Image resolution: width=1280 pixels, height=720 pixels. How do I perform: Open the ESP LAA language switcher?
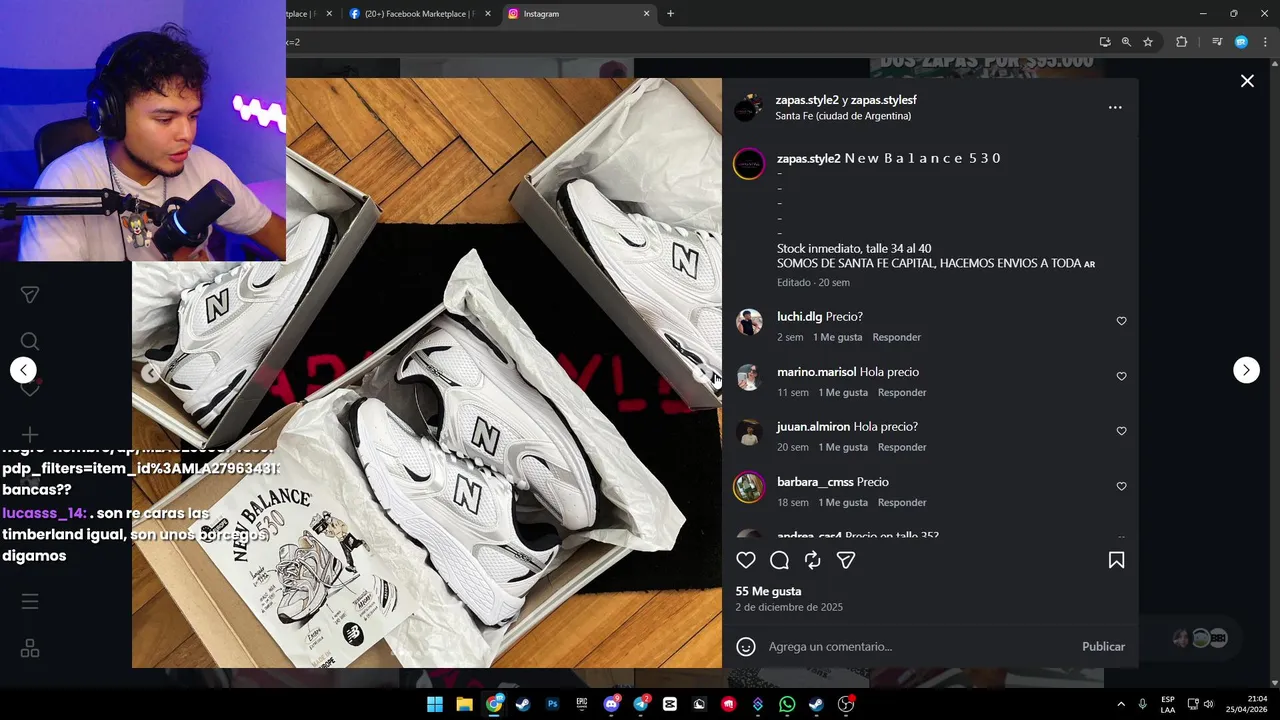(1168, 704)
